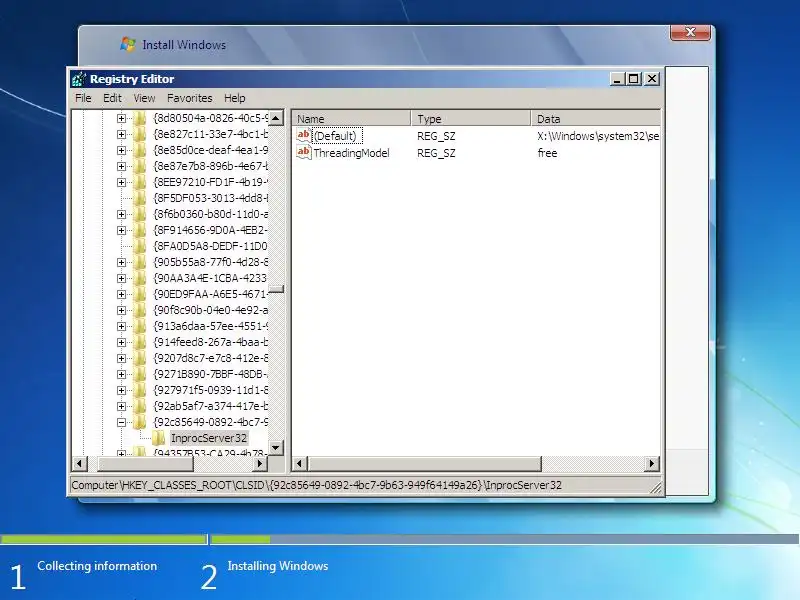Expand the {9271B890-7BBF-48DB key
This screenshot has height=600, width=800.
point(121,374)
